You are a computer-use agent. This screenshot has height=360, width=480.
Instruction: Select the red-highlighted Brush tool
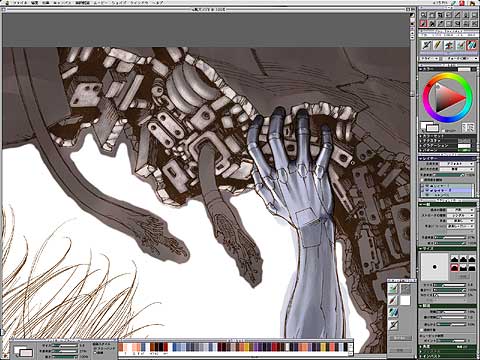[x=424, y=23]
